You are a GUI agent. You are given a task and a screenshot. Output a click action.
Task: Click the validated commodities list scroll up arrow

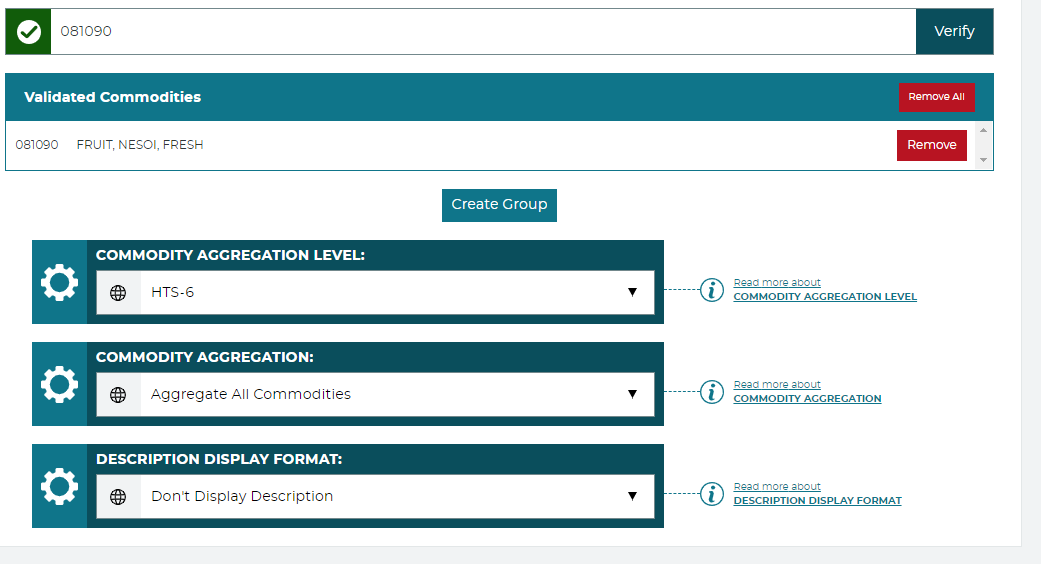point(983,130)
